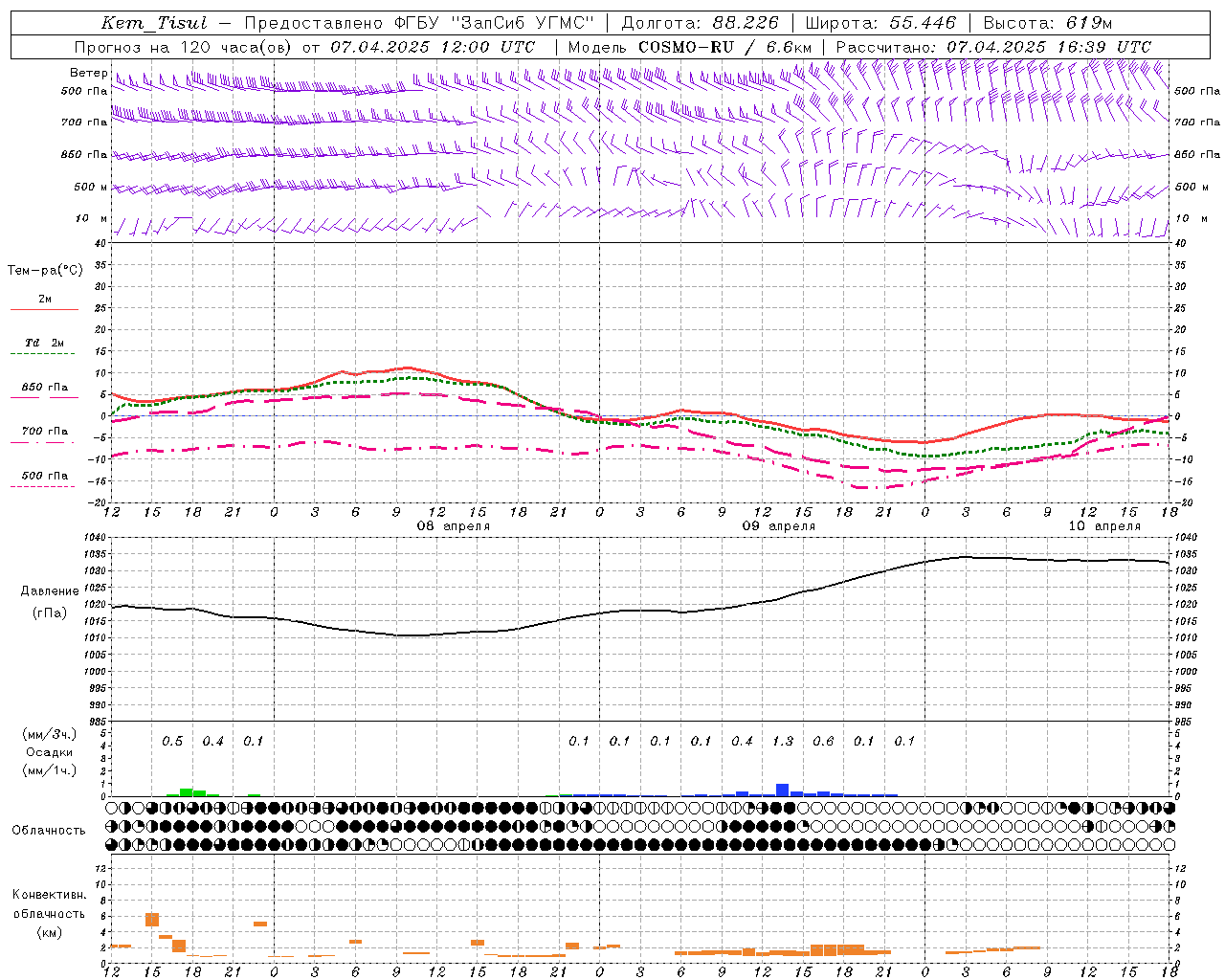This screenshot has width=1225, height=980.
Task: Click the longitude value Долгота: 88.226
Action: (x=701, y=23)
